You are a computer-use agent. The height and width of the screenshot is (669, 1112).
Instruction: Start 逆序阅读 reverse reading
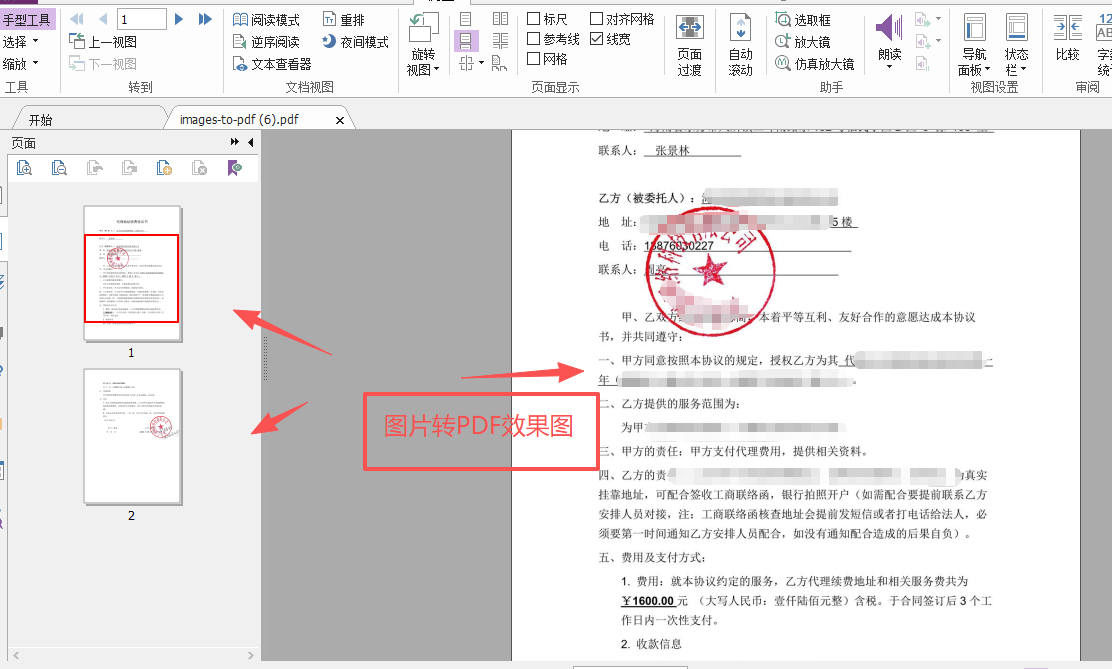click(x=267, y=42)
